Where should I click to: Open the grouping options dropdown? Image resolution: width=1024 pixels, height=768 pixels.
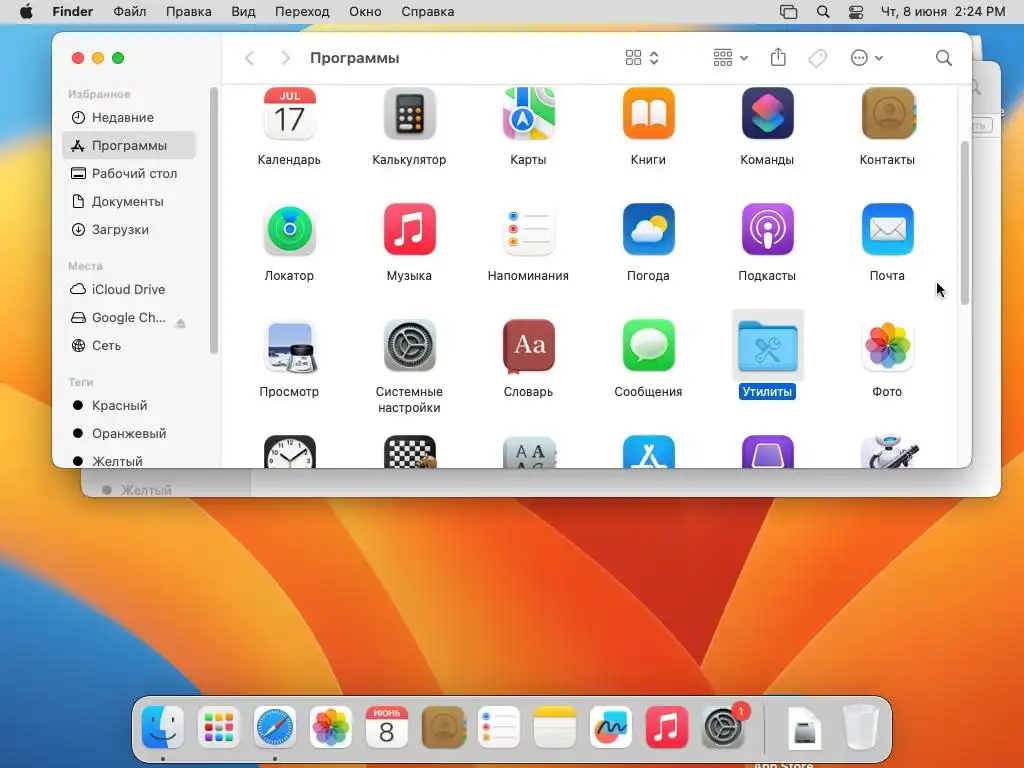730,58
